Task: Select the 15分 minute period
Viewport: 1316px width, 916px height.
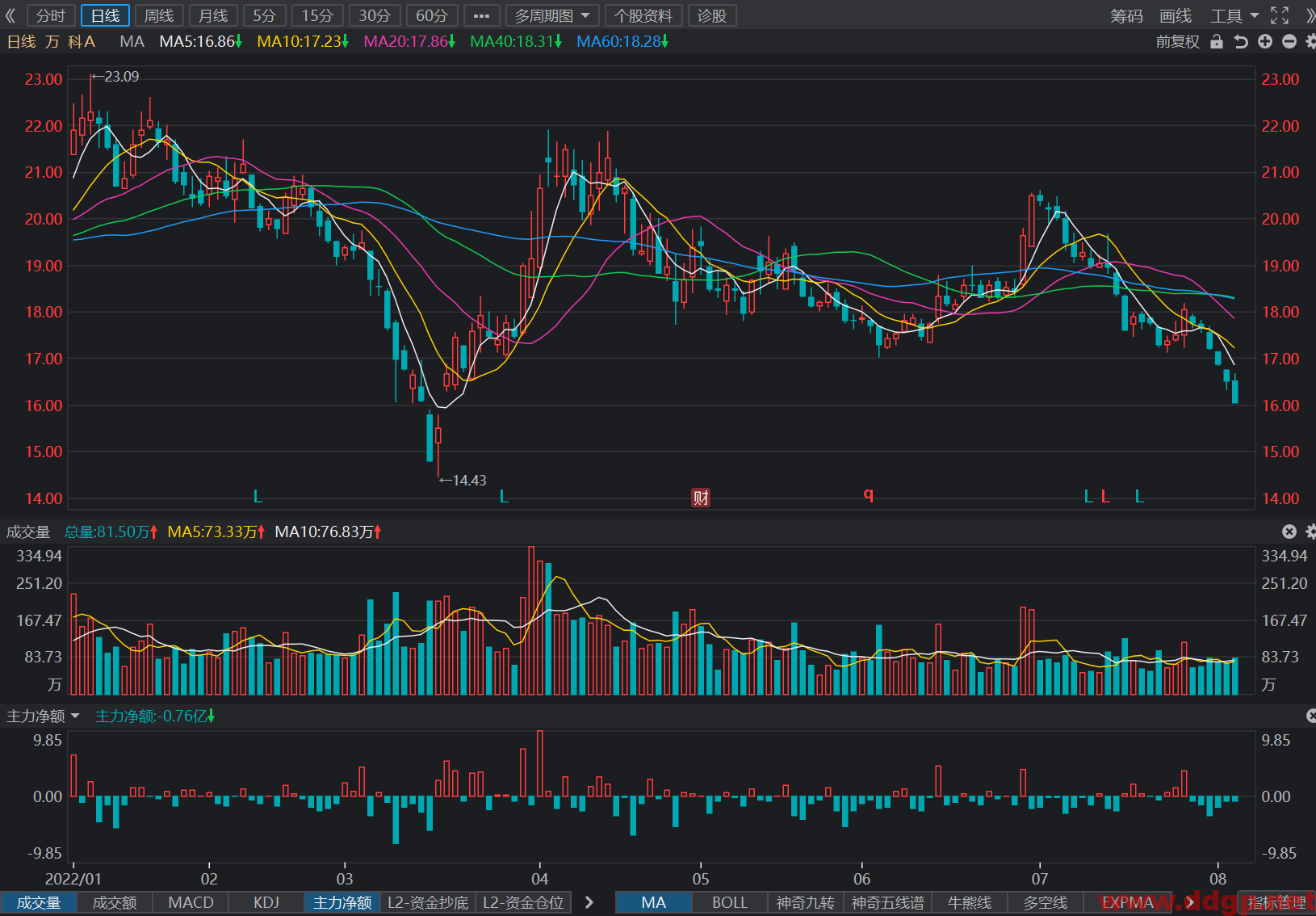Action: pyautogui.click(x=317, y=15)
